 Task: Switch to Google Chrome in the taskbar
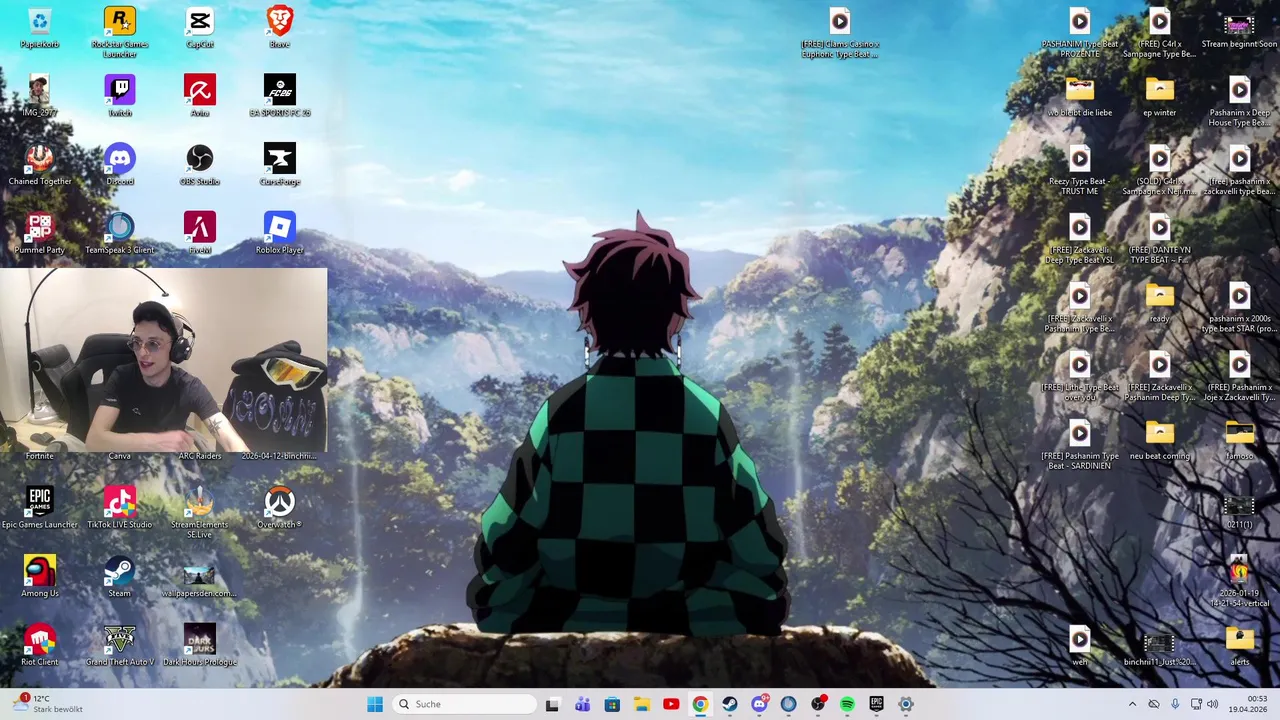[700, 704]
